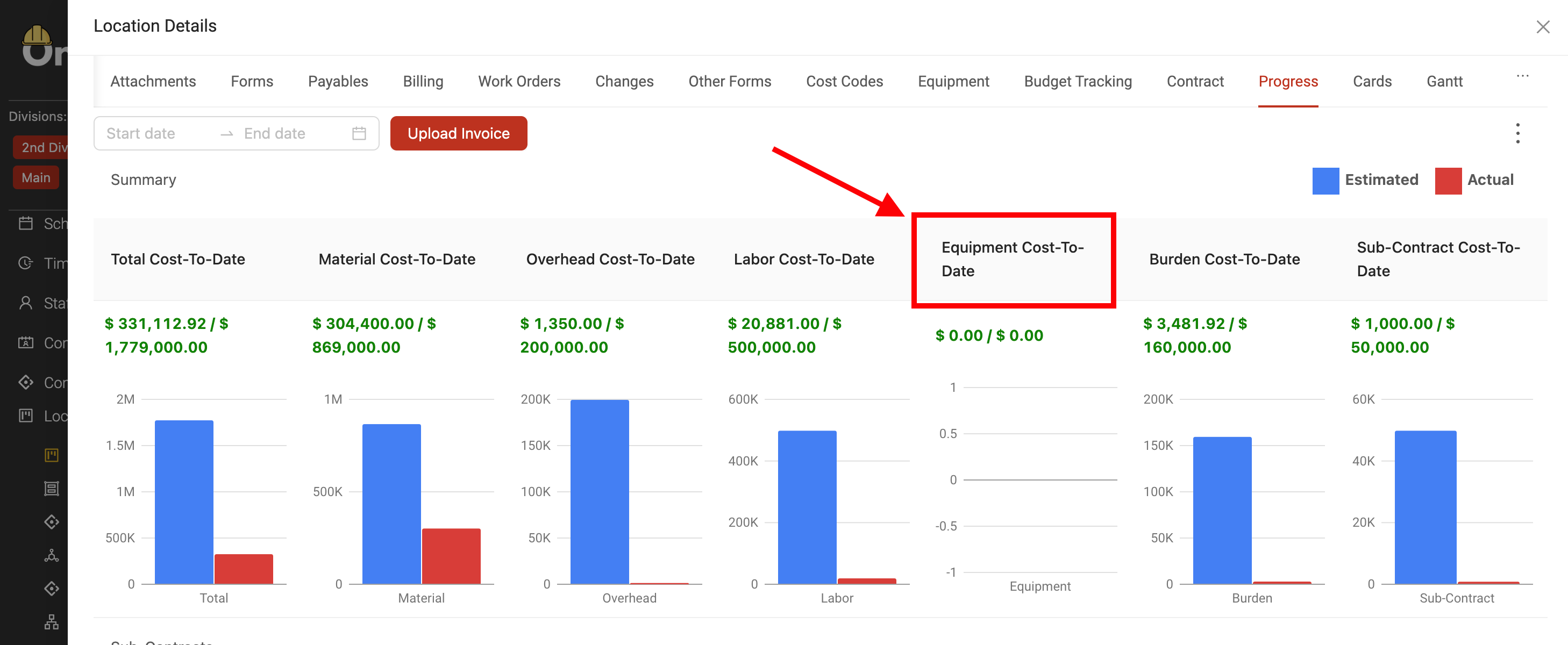Click the sidebar staff person icon
This screenshot has height=645, width=1568.
(26, 303)
